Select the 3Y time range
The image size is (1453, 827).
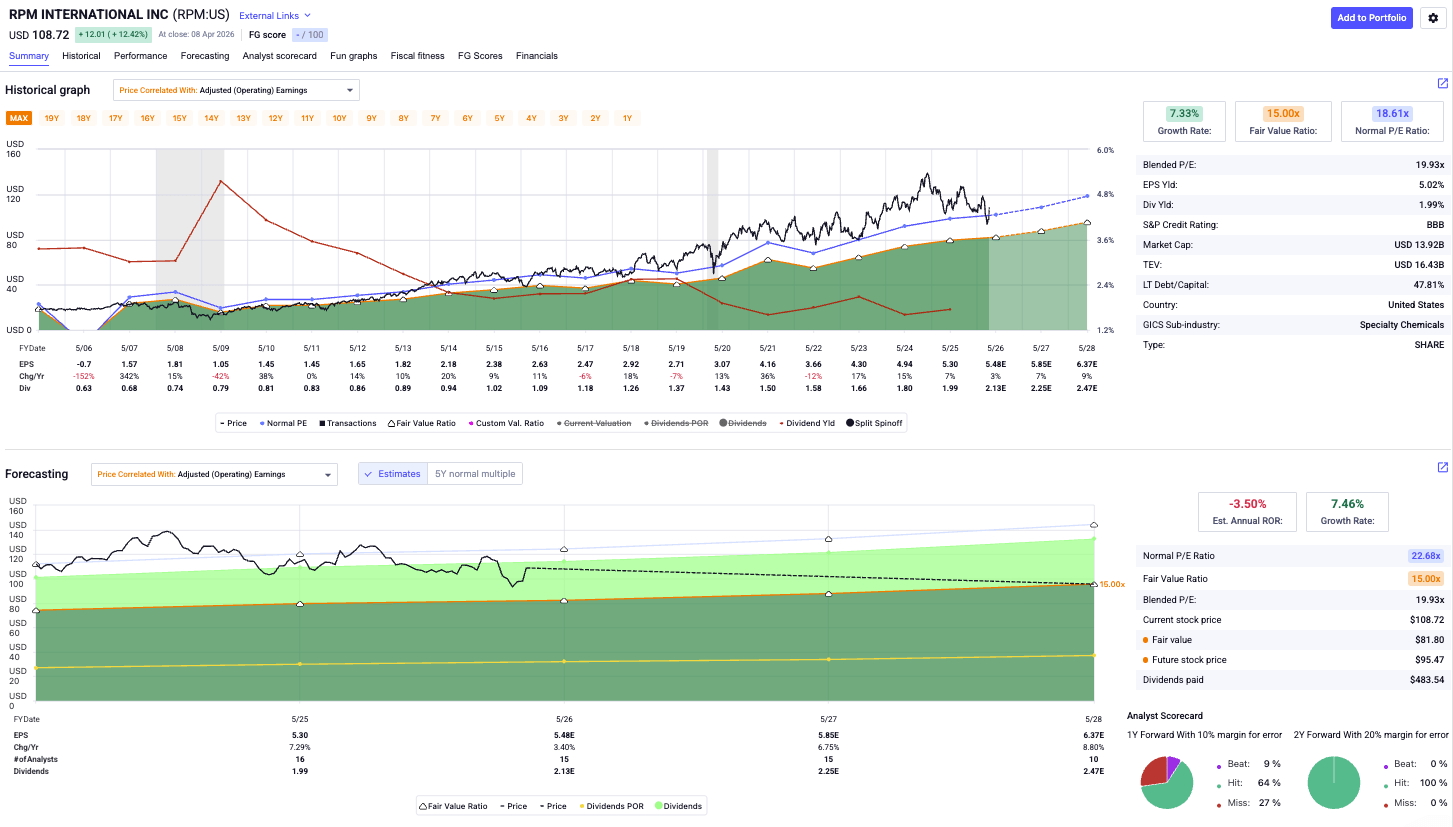coord(563,119)
